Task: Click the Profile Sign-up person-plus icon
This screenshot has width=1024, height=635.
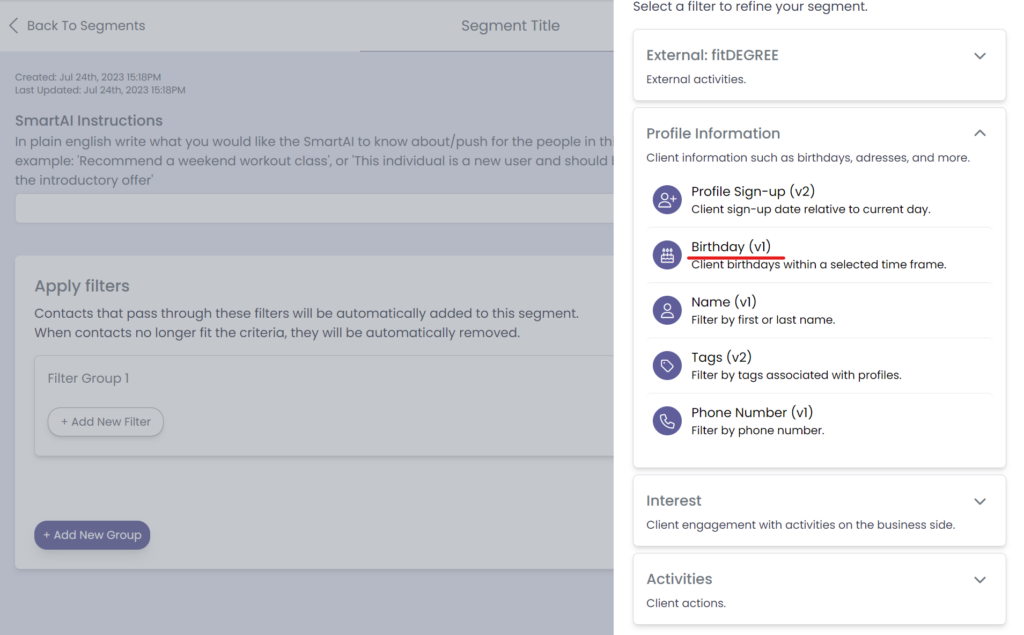Action: point(667,200)
